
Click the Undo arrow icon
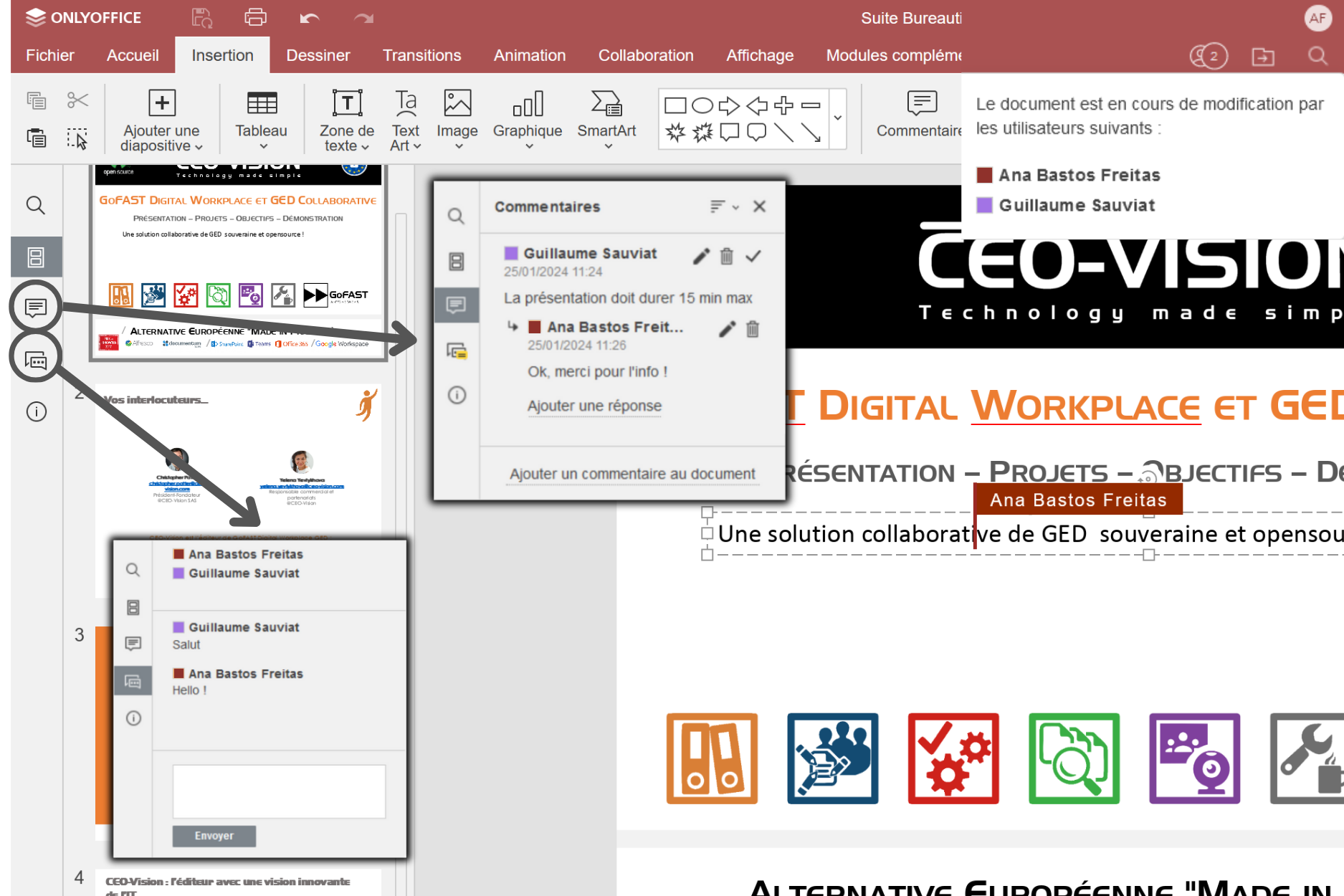(309, 18)
